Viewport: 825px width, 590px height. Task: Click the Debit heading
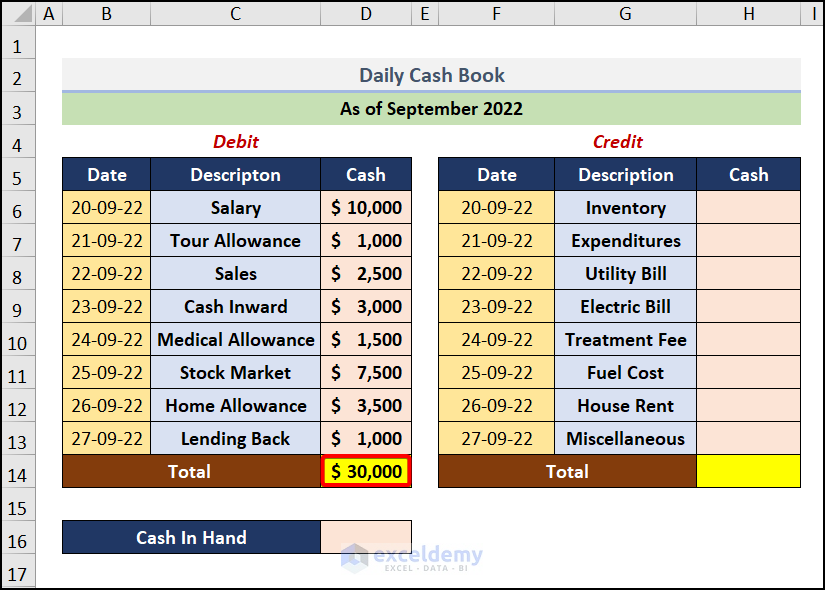point(236,142)
